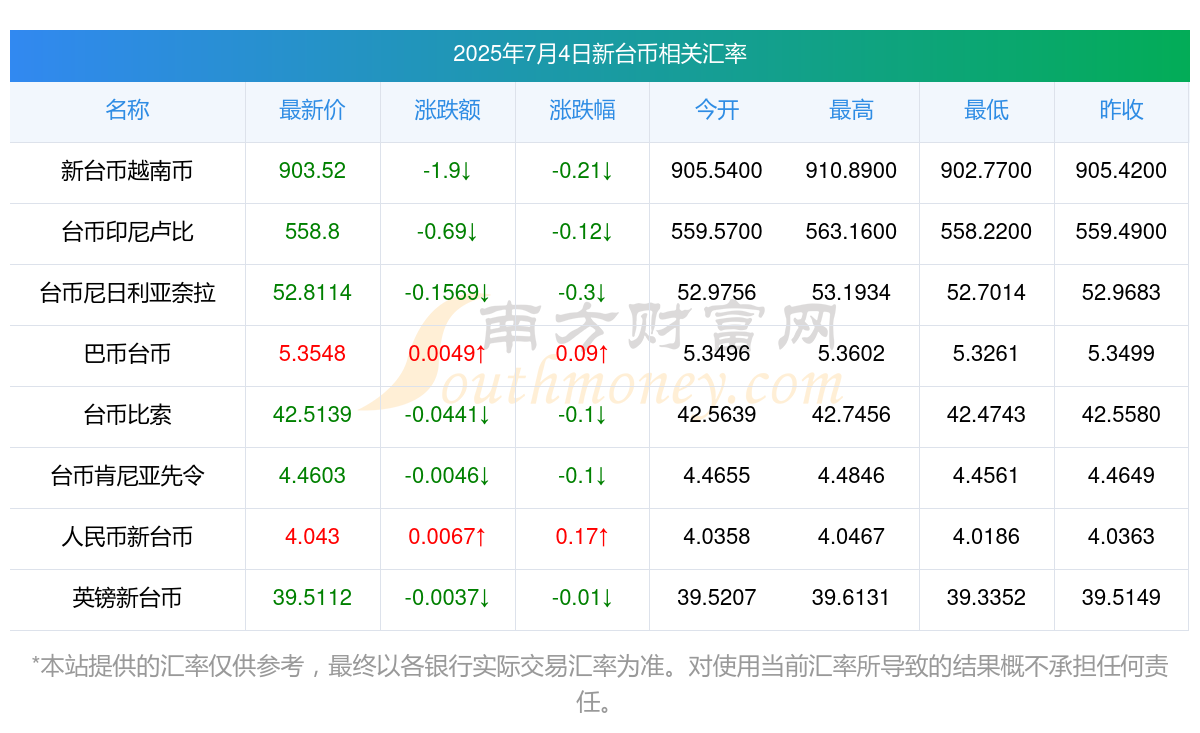The height and width of the screenshot is (733, 1200).
Task: Click change amount -0.0441↓
Action: pyautogui.click(x=447, y=415)
